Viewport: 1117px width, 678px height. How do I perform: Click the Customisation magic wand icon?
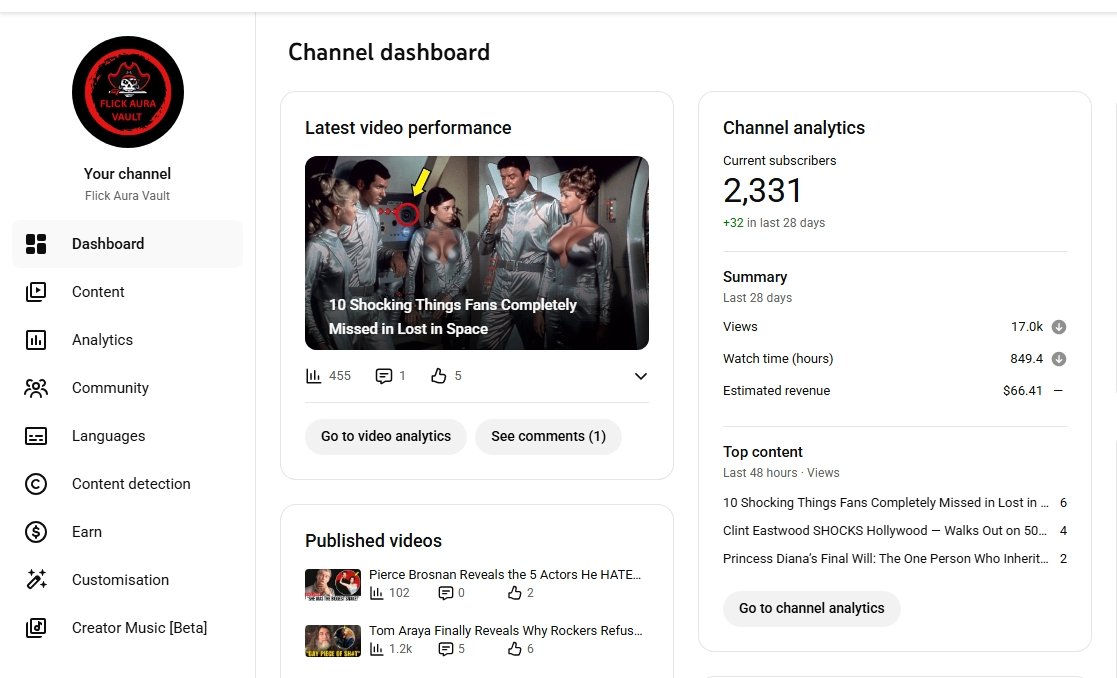36,580
